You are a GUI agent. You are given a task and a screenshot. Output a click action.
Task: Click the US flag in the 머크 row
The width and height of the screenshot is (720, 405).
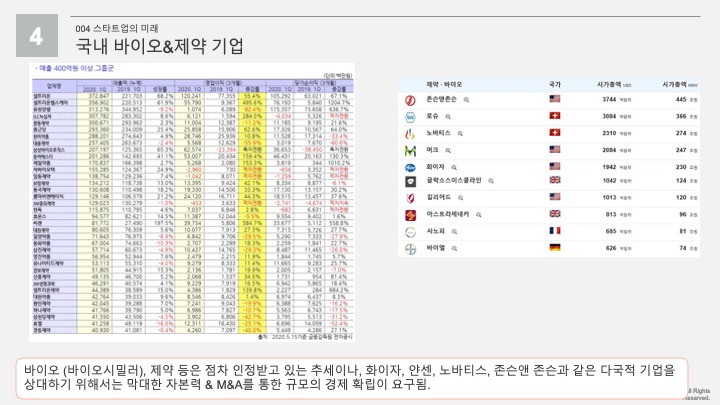[555, 149]
